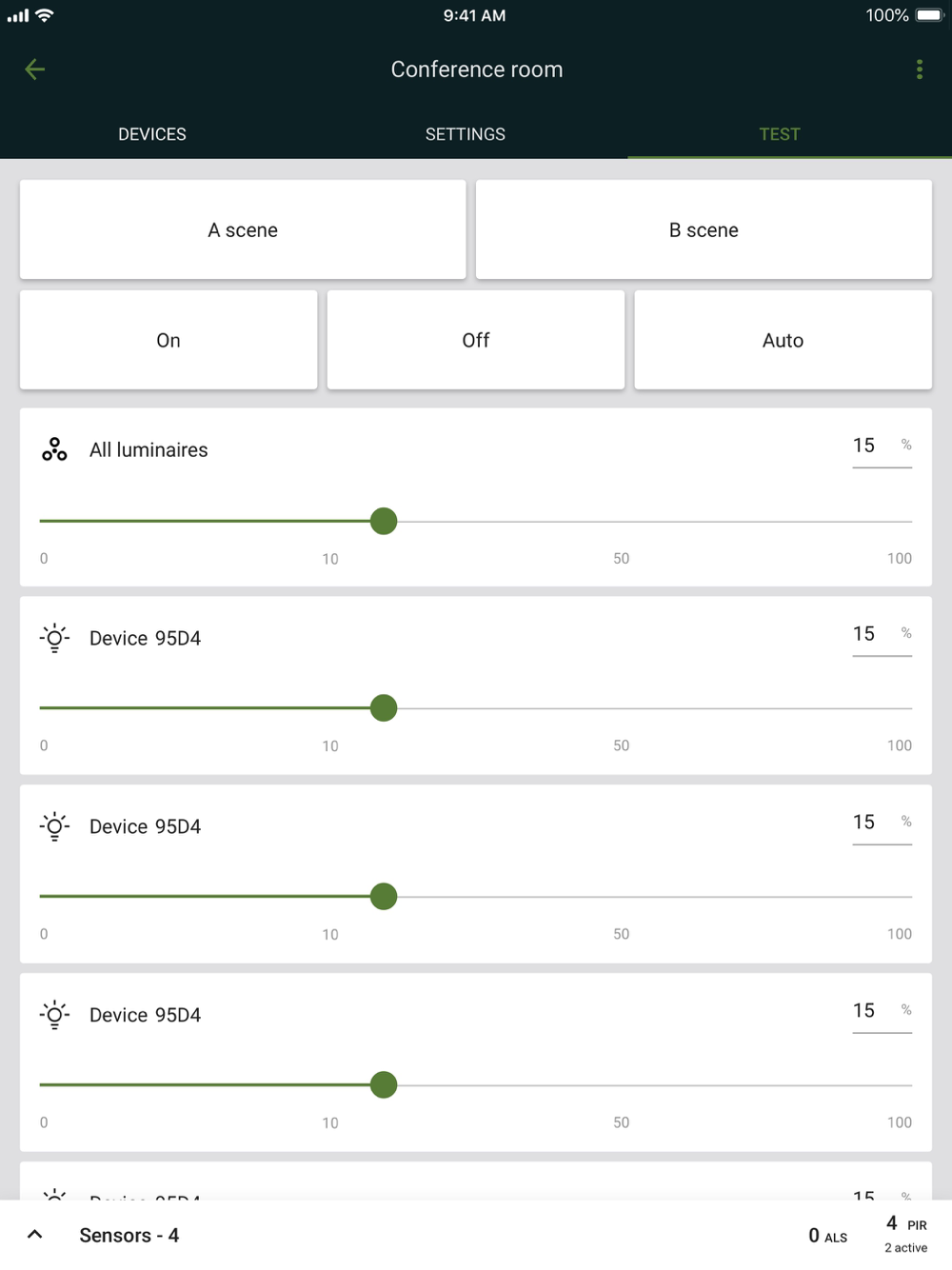Screen dimensions: 952x1270
Task: Click the All luminaires group icon
Action: (x=54, y=449)
